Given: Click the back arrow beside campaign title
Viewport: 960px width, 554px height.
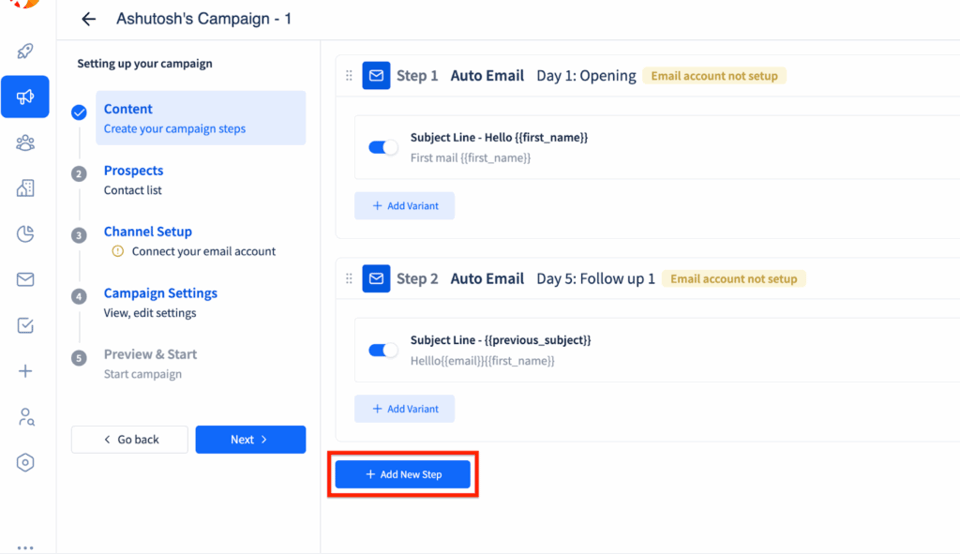Looking at the screenshot, I should [x=89, y=19].
